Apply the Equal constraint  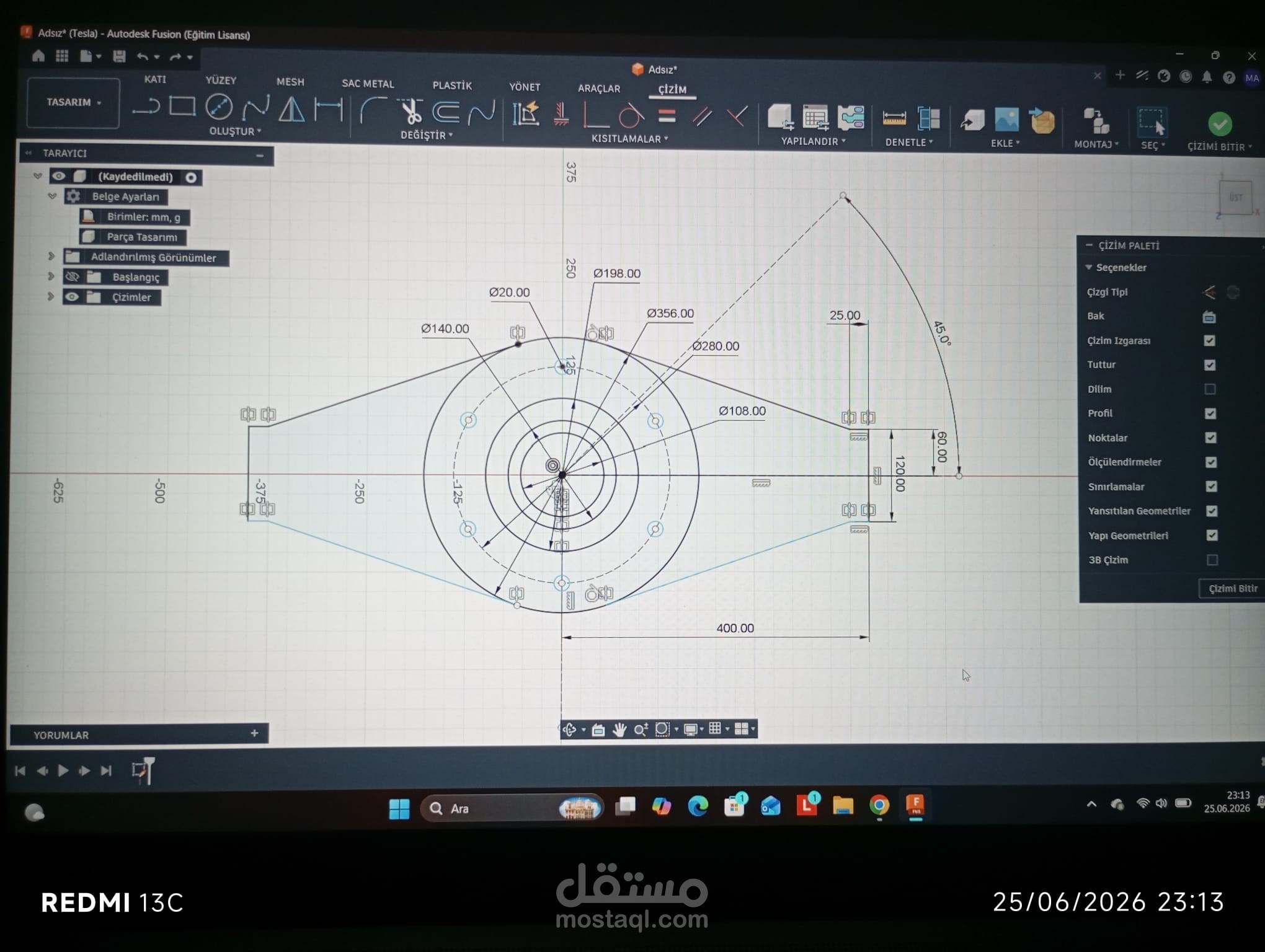(x=667, y=117)
